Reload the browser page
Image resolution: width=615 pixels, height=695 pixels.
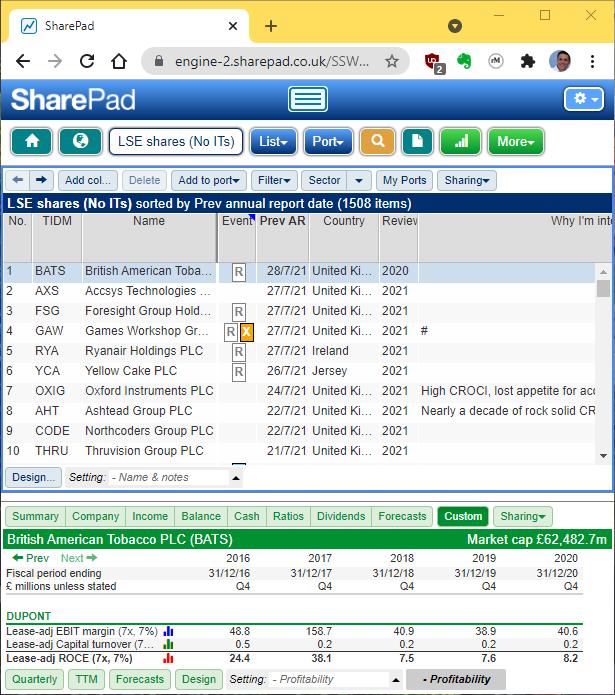click(87, 61)
